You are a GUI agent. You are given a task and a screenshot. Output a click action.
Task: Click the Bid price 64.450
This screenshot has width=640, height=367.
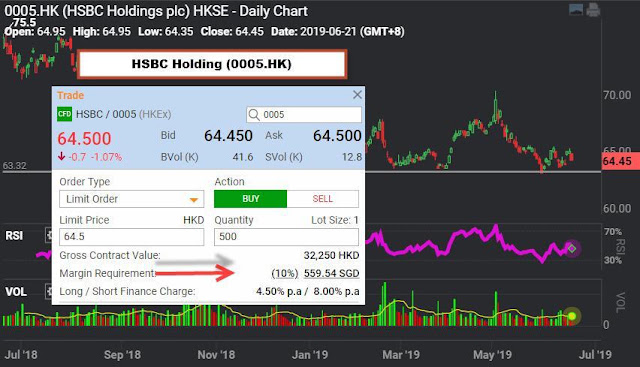click(228, 136)
